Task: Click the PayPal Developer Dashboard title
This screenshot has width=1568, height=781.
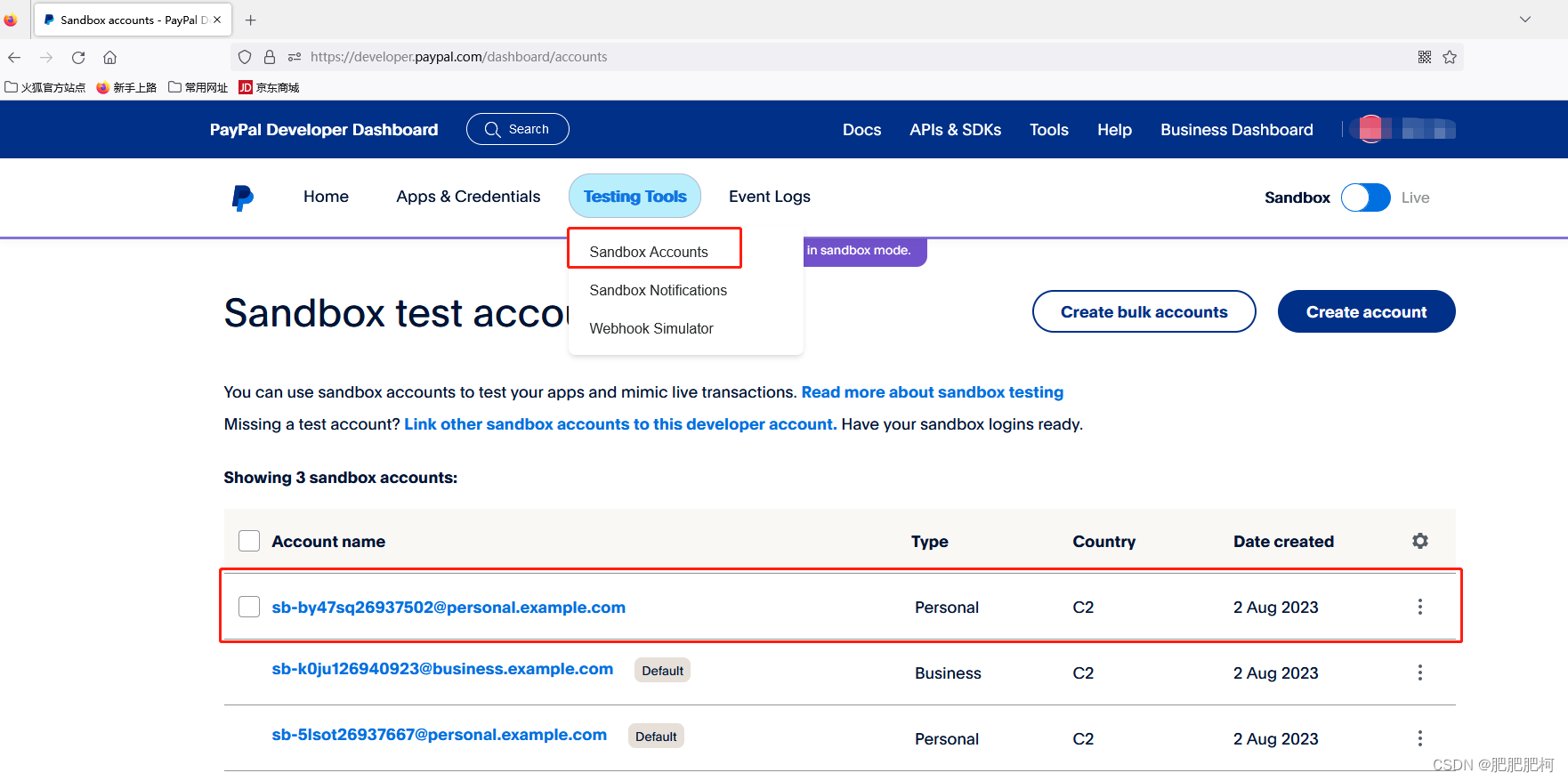Action: pos(324,130)
